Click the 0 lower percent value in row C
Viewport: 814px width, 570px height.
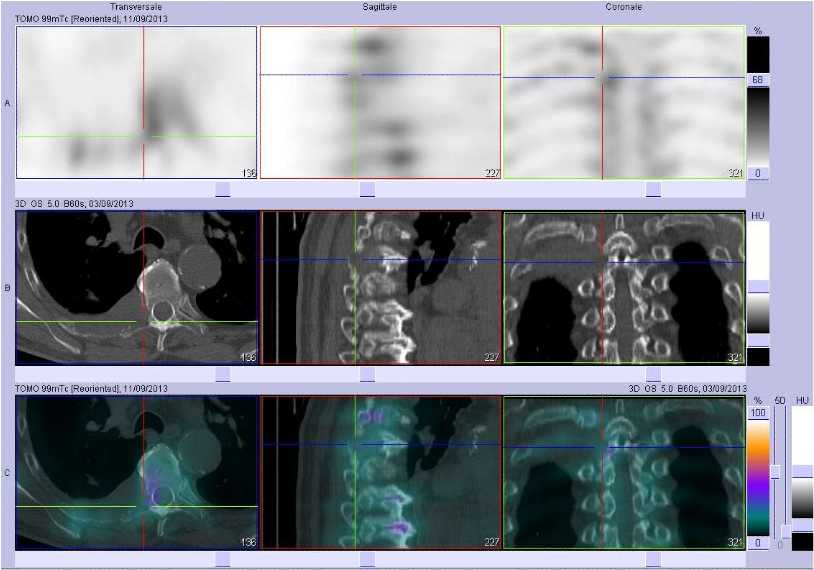click(x=758, y=543)
